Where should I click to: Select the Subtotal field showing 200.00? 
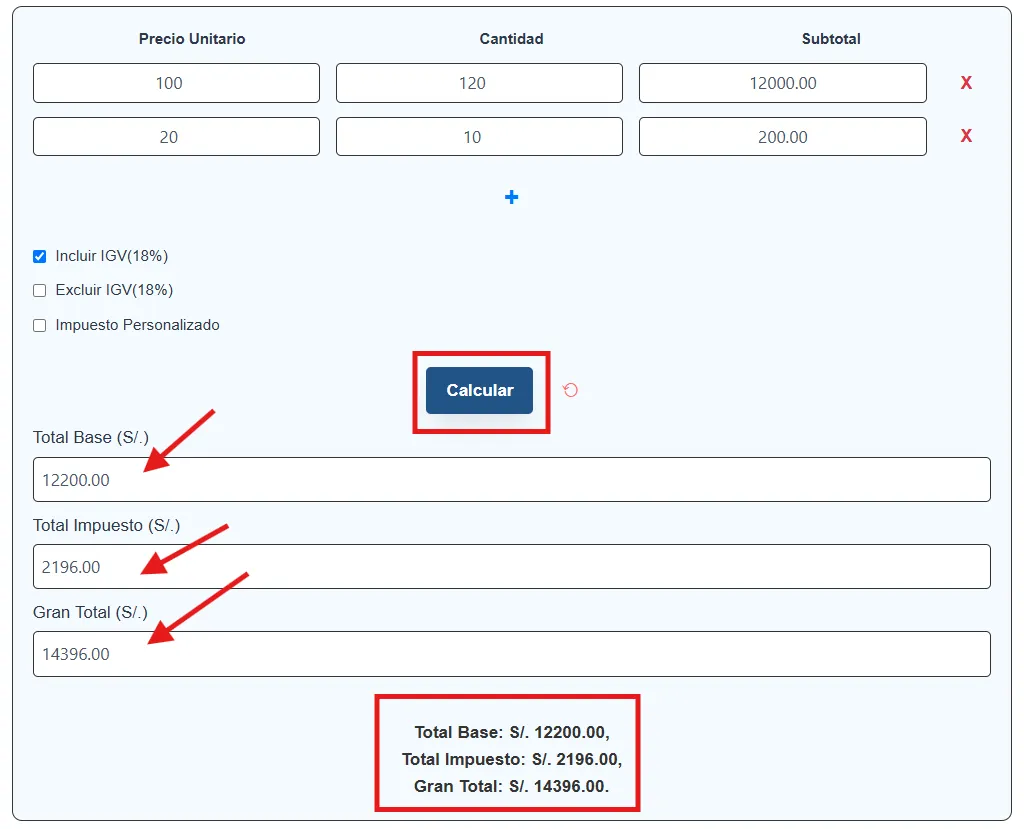coord(782,137)
